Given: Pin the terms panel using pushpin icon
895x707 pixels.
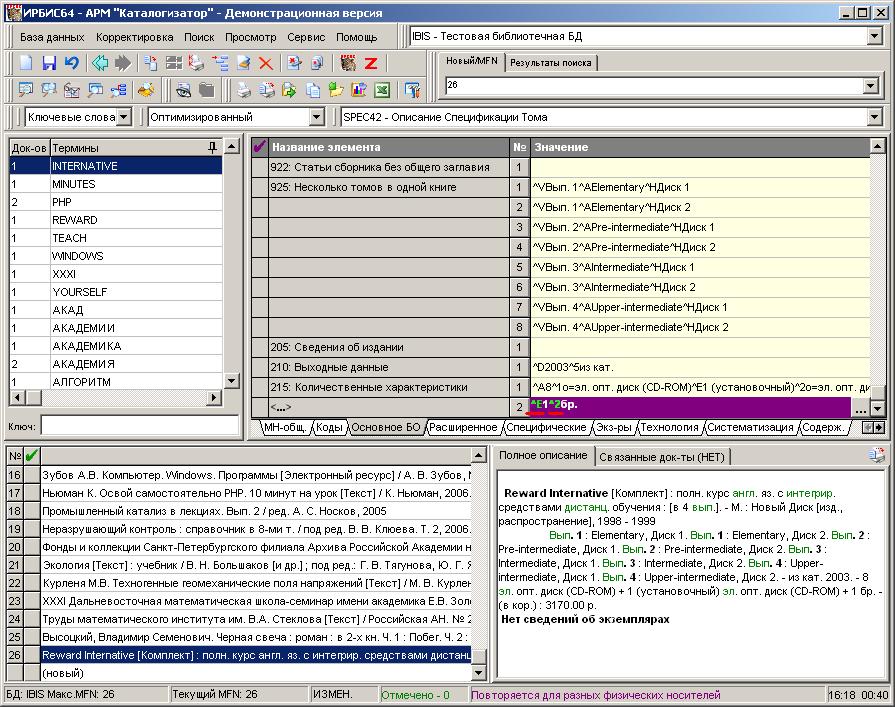Looking at the screenshot, I should tap(211, 147).
